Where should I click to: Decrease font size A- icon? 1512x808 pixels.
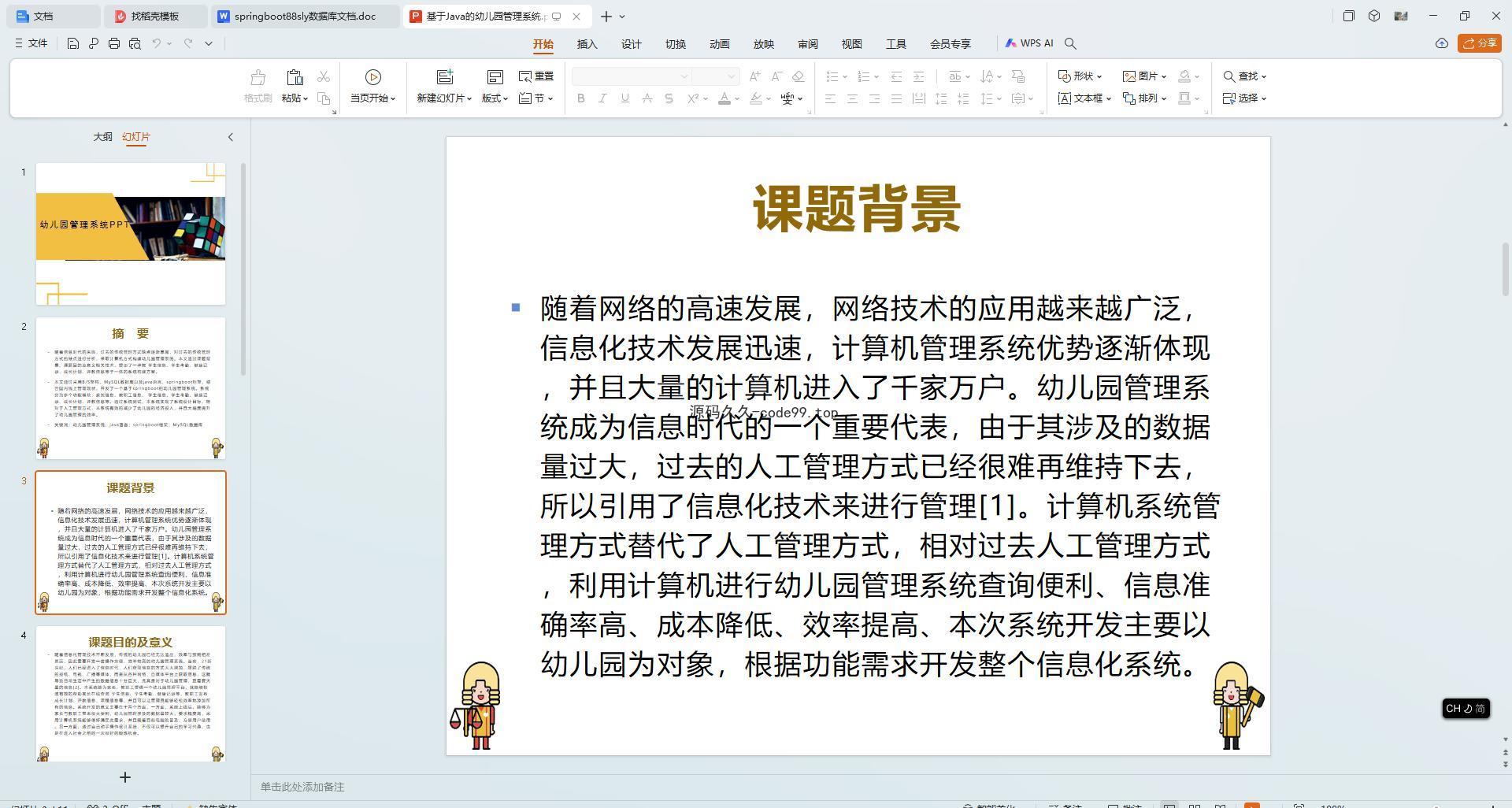tap(776, 76)
